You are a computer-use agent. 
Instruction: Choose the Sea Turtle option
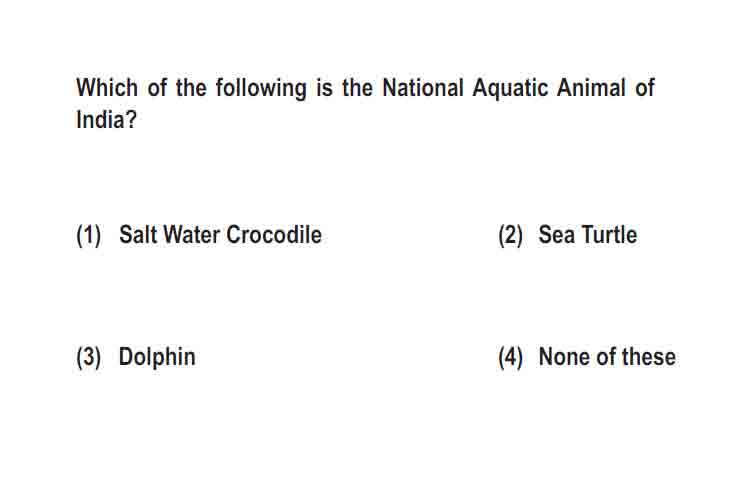(x=587, y=234)
